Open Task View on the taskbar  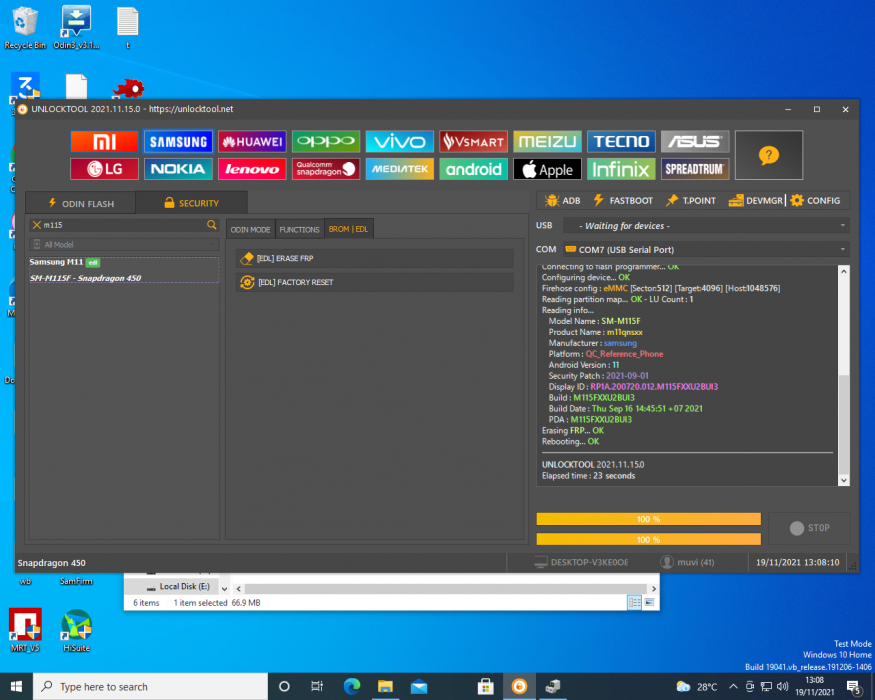coord(317,687)
